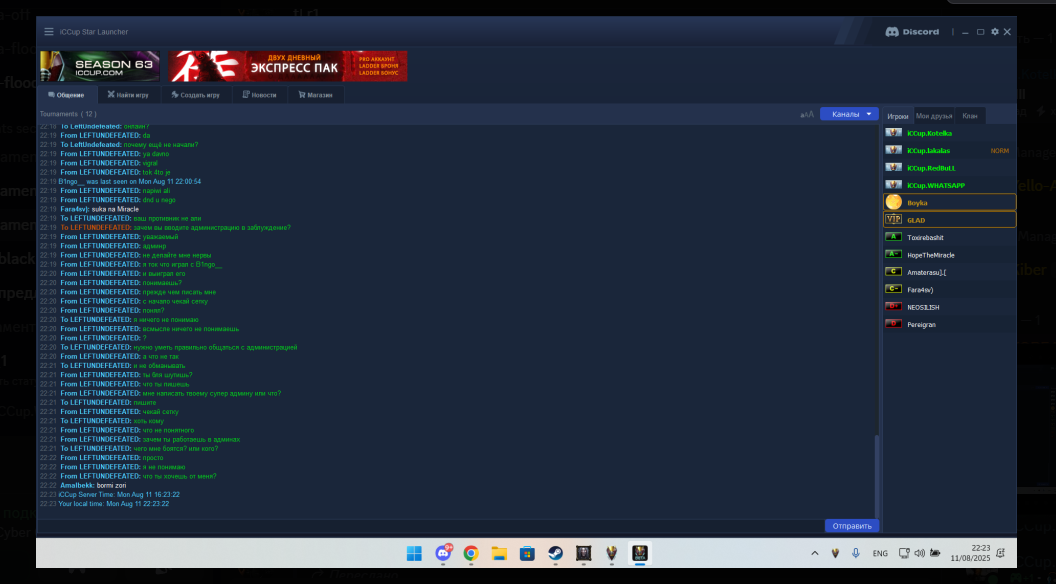The height and width of the screenshot is (584, 1056).
Task: Click the C- rank badge of Fara4sv)
Action: click(x=893, y=289)
